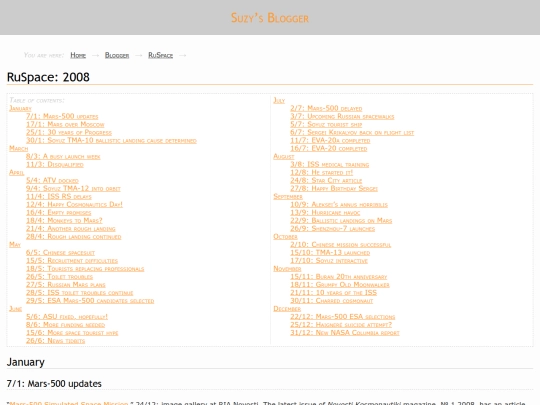This screenshot has width=540, height=405.
Task: Open the Suzy's Blogger site title
Action: (270, 18)
